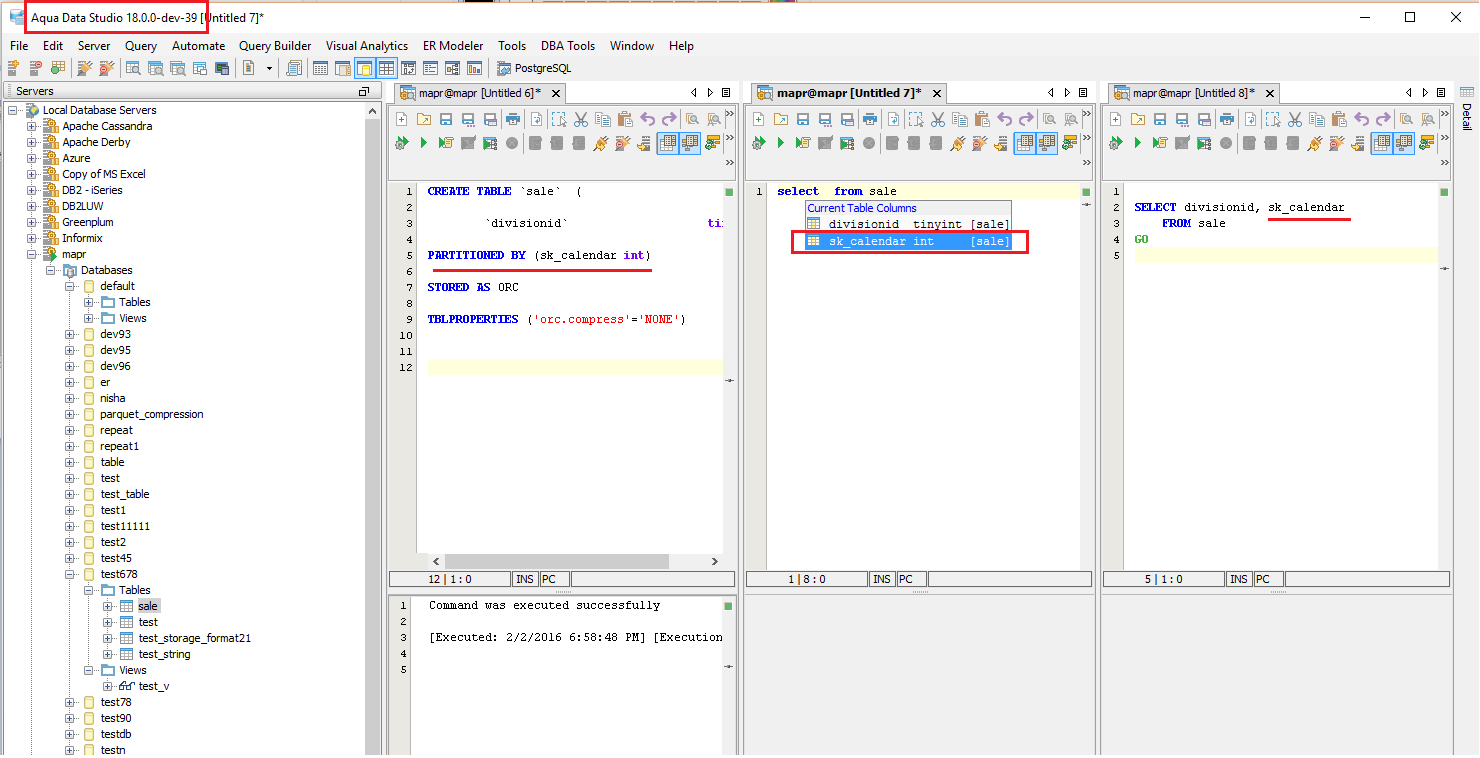
Task: Collapse the test678 database node
Action: 70,574
